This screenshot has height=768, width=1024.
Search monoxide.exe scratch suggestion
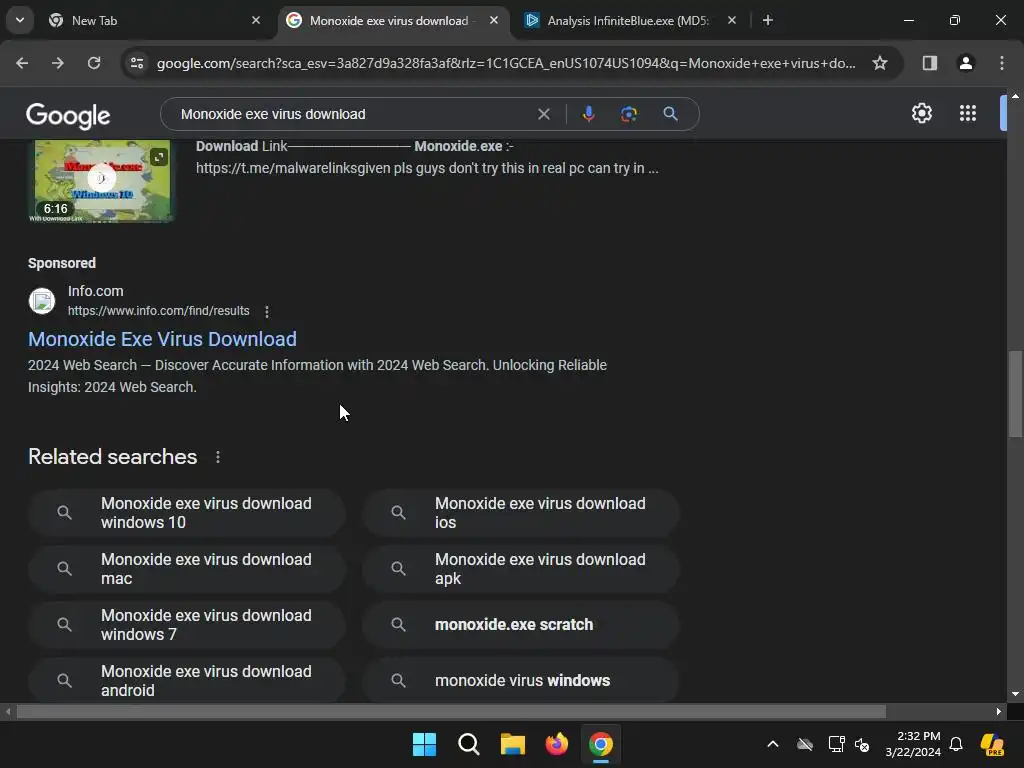click(x=520, y=625)
